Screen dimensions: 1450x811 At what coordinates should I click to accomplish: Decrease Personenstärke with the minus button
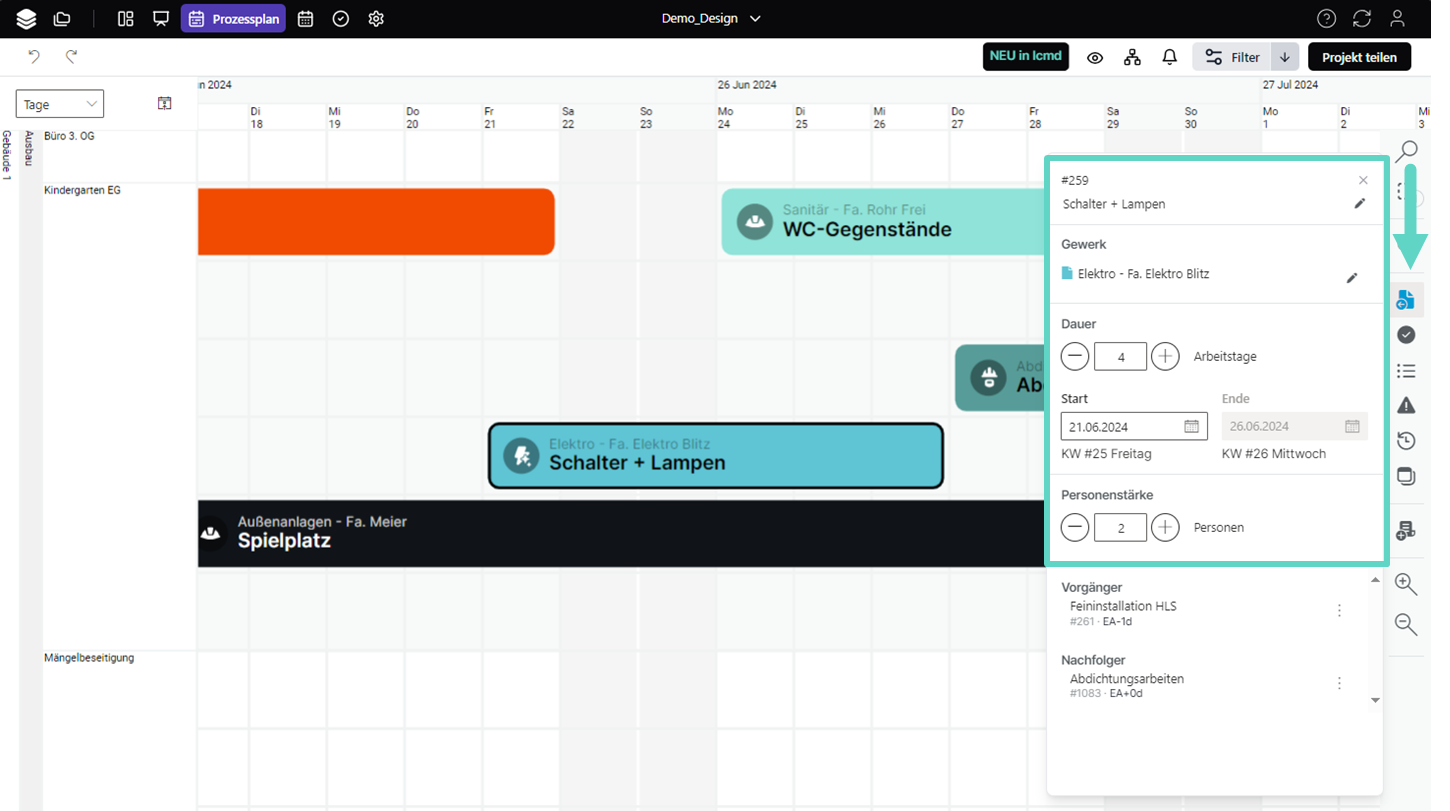[x=1075, y=527]
